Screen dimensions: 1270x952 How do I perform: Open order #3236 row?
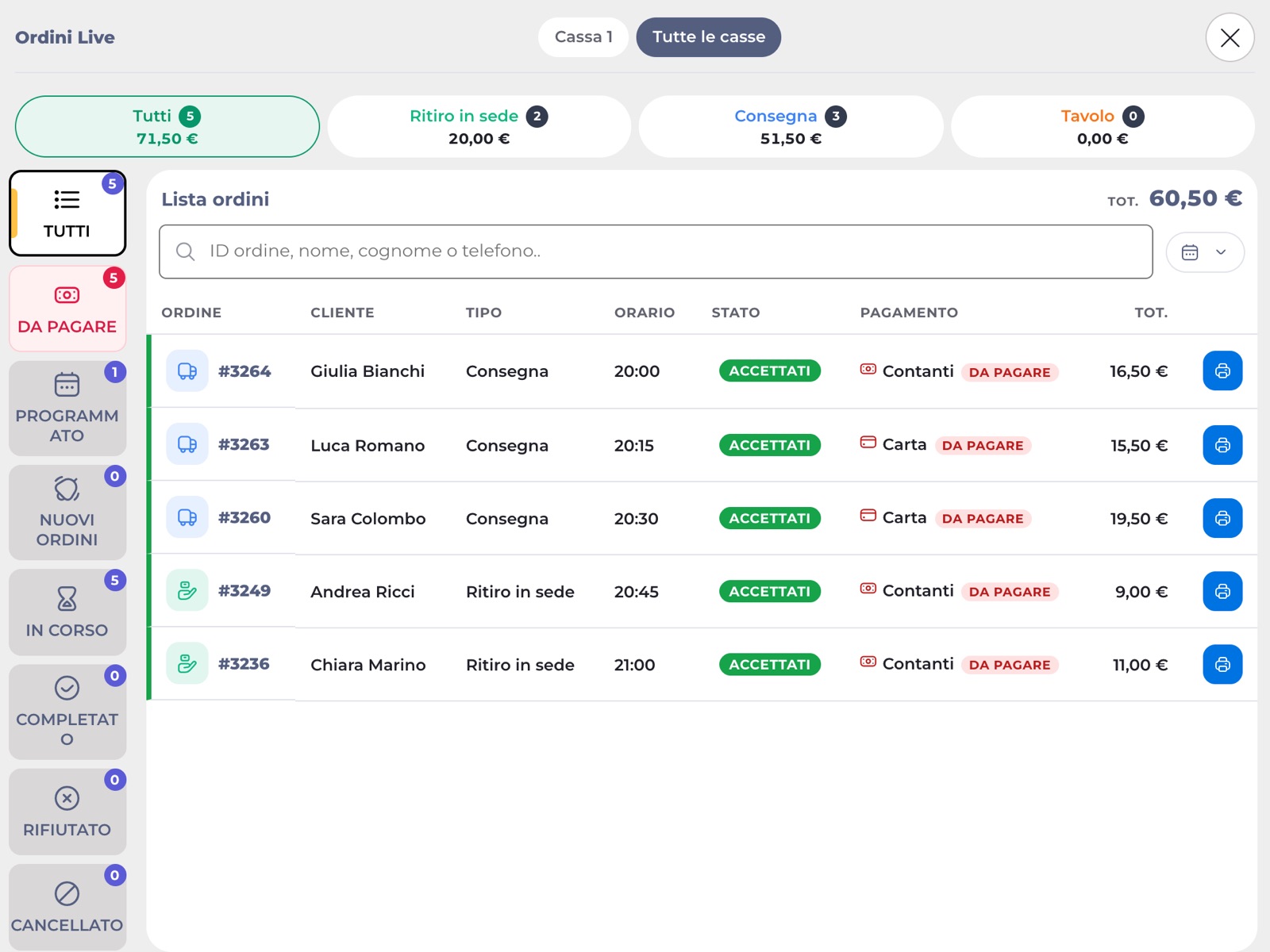click(702, 664)
